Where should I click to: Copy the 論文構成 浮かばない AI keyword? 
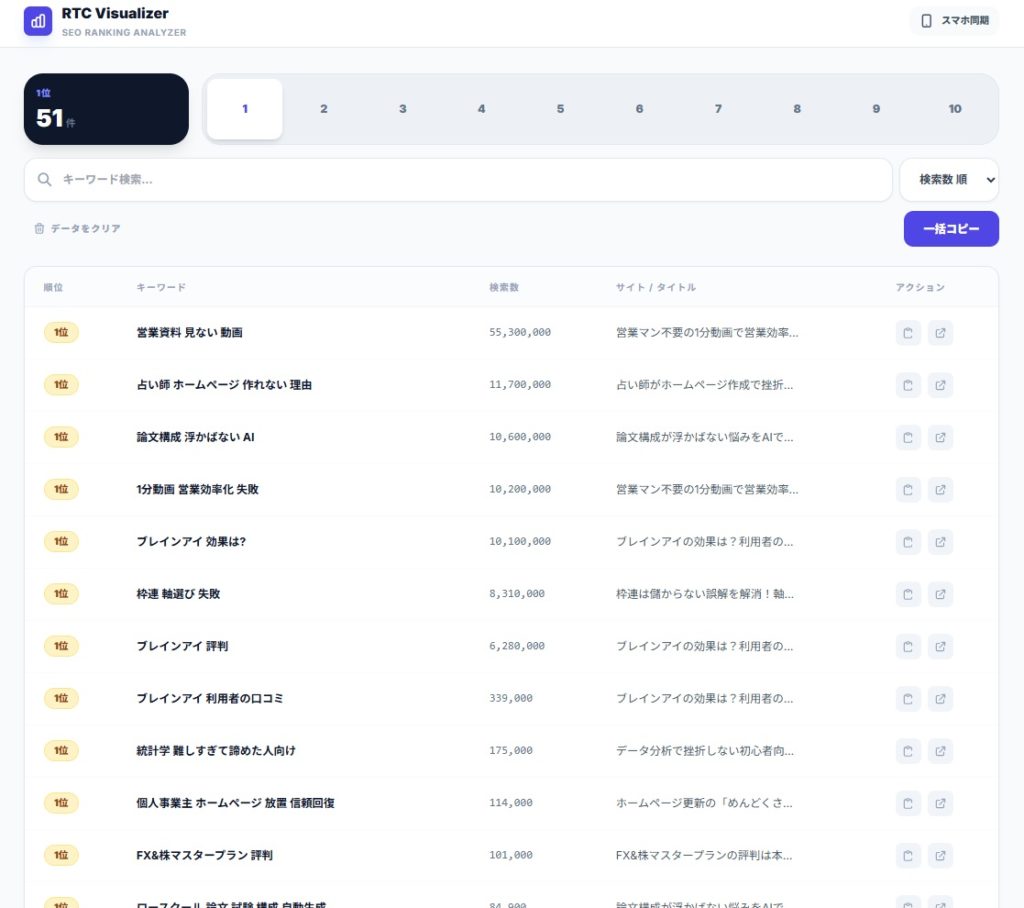(908, 437)
